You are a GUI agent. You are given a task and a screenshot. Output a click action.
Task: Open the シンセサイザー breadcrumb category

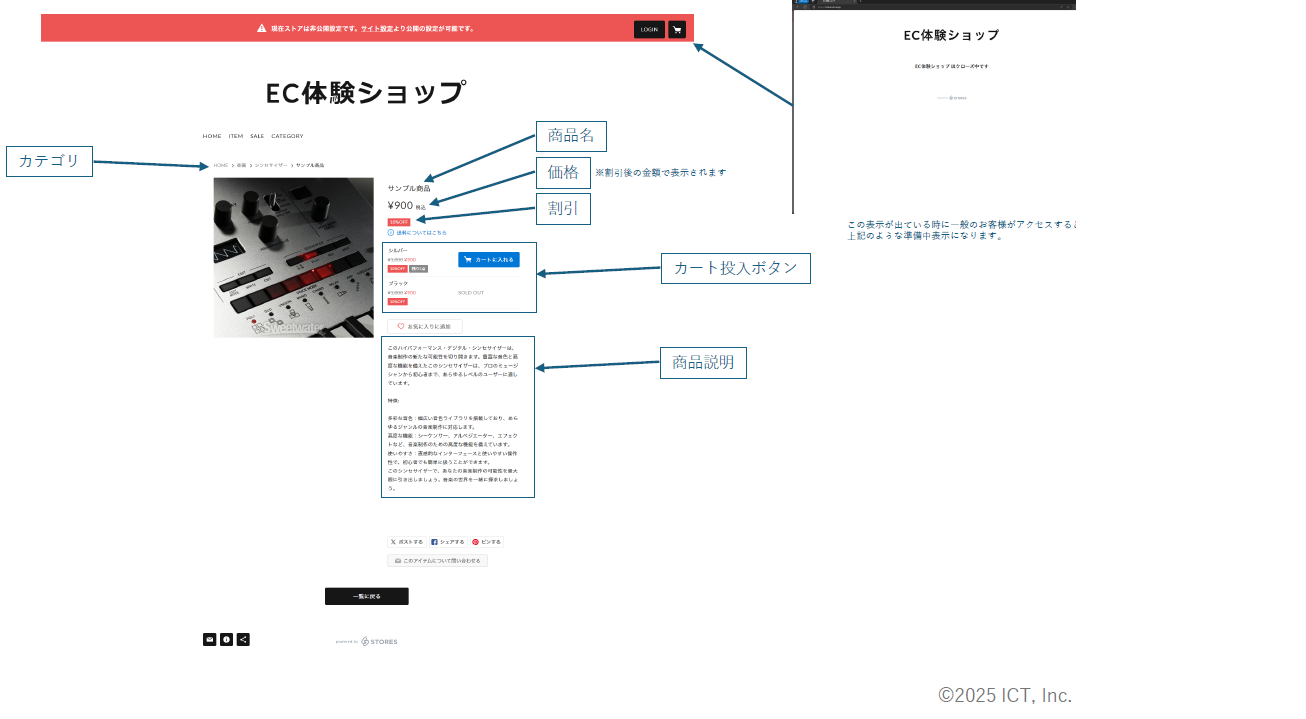point(270,165)
